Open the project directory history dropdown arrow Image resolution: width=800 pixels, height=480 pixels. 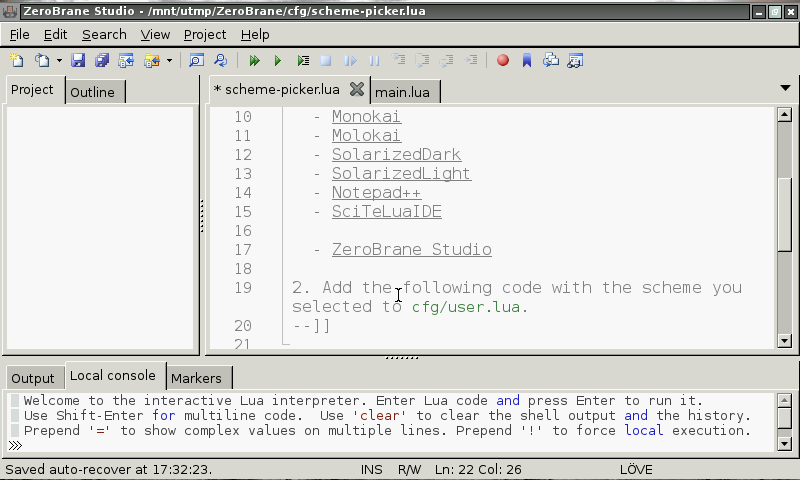coord(169,61)
